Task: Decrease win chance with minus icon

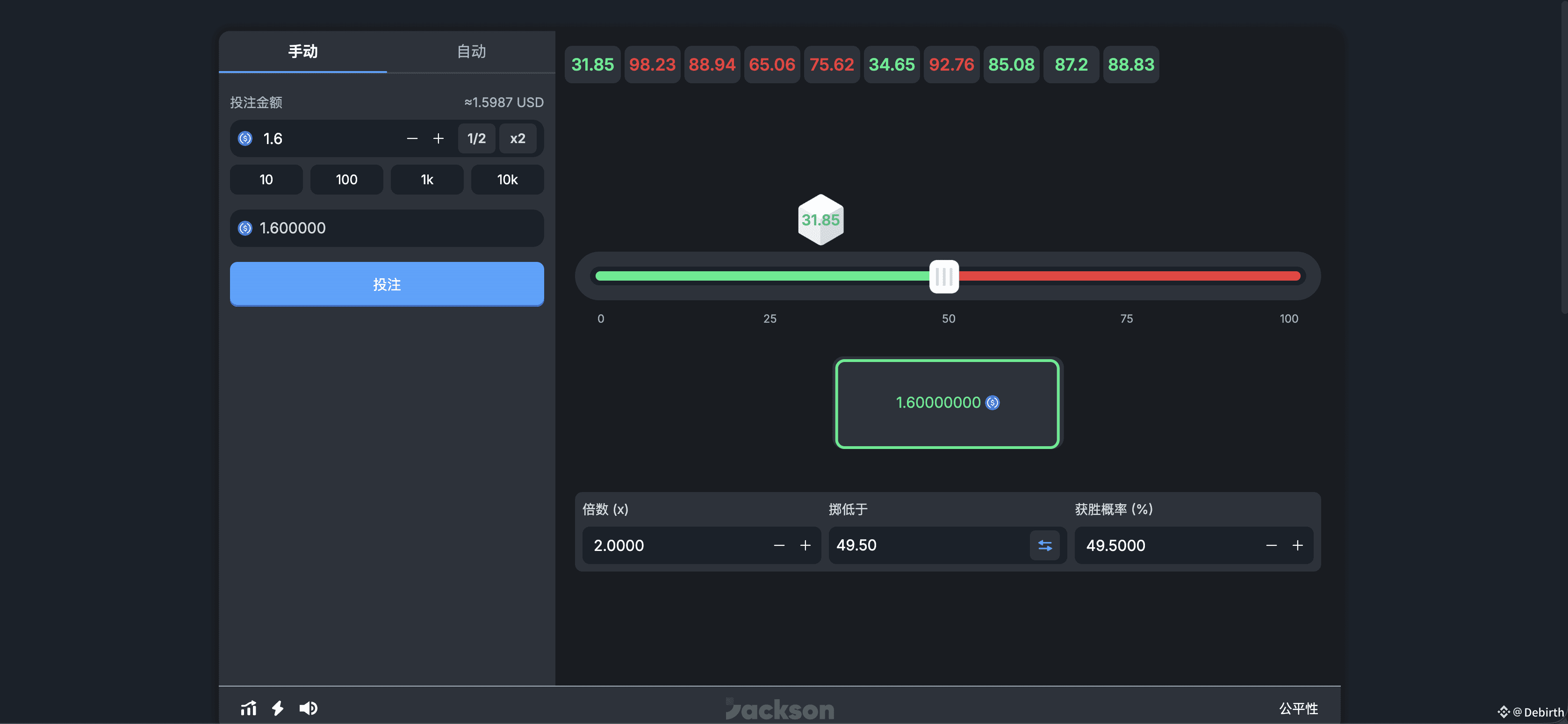Action: click(x=1271, y=545)
